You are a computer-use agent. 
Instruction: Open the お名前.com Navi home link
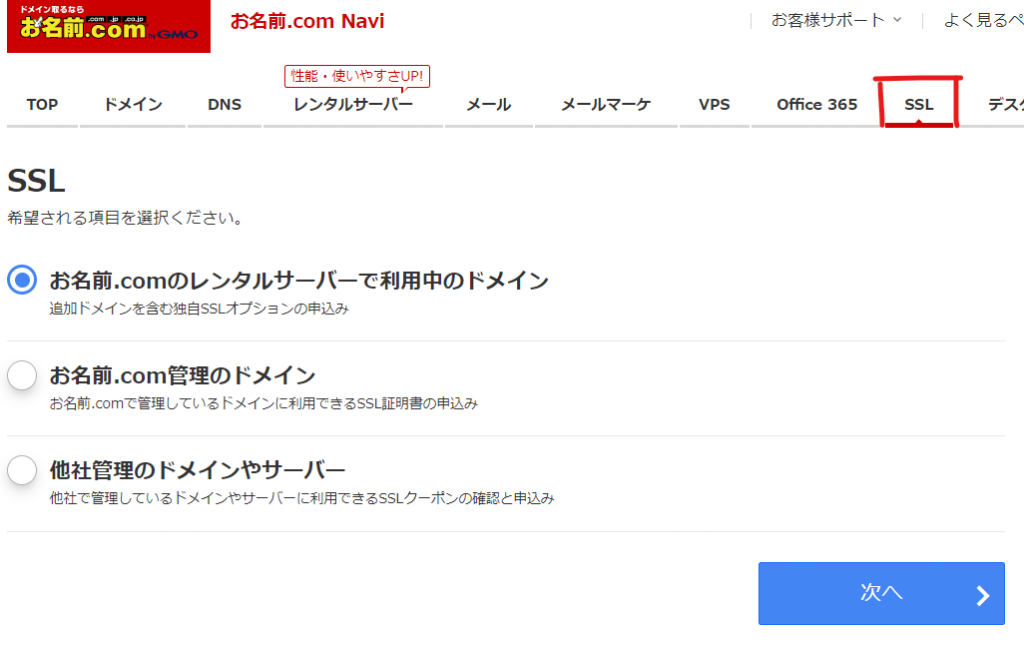[307, 21]
